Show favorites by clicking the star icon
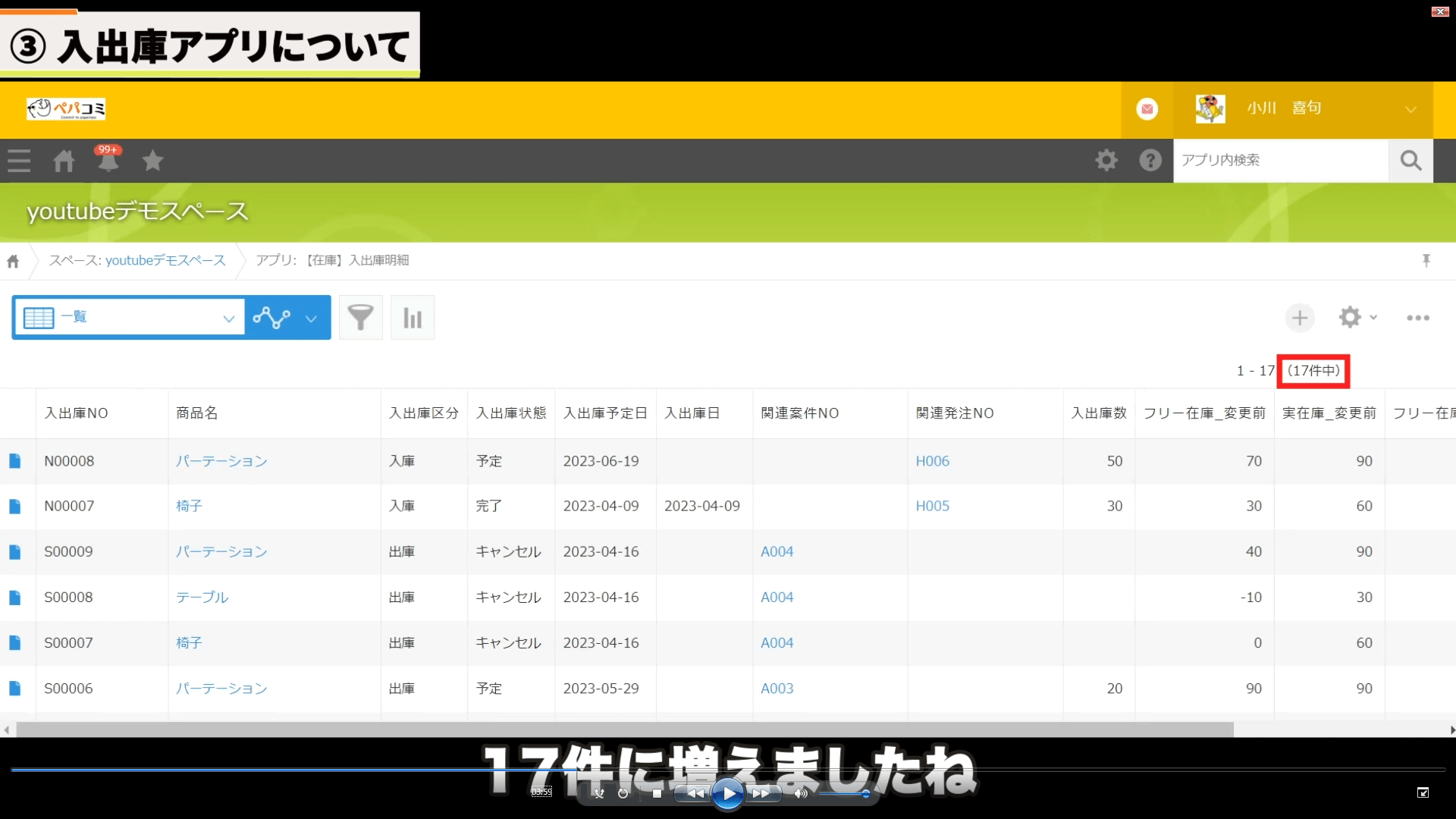 [x=153, y=160]
